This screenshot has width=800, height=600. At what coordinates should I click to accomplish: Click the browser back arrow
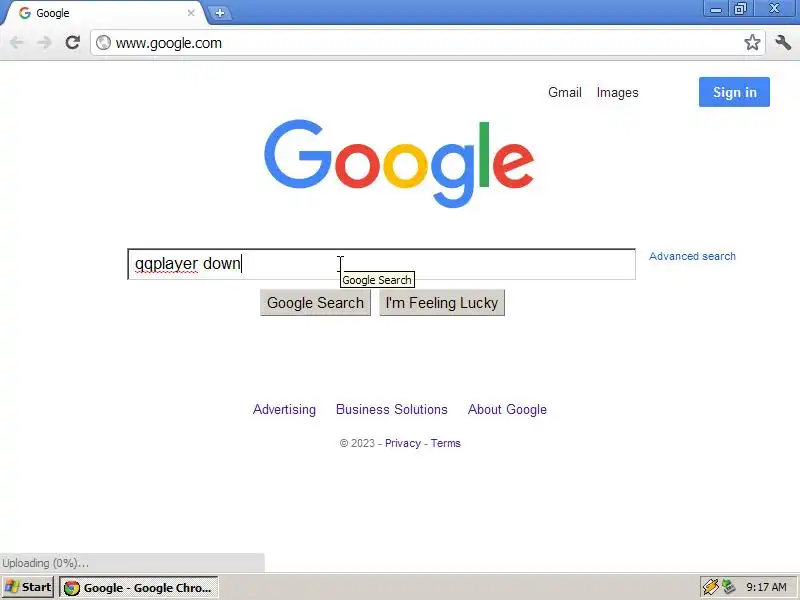17,43
